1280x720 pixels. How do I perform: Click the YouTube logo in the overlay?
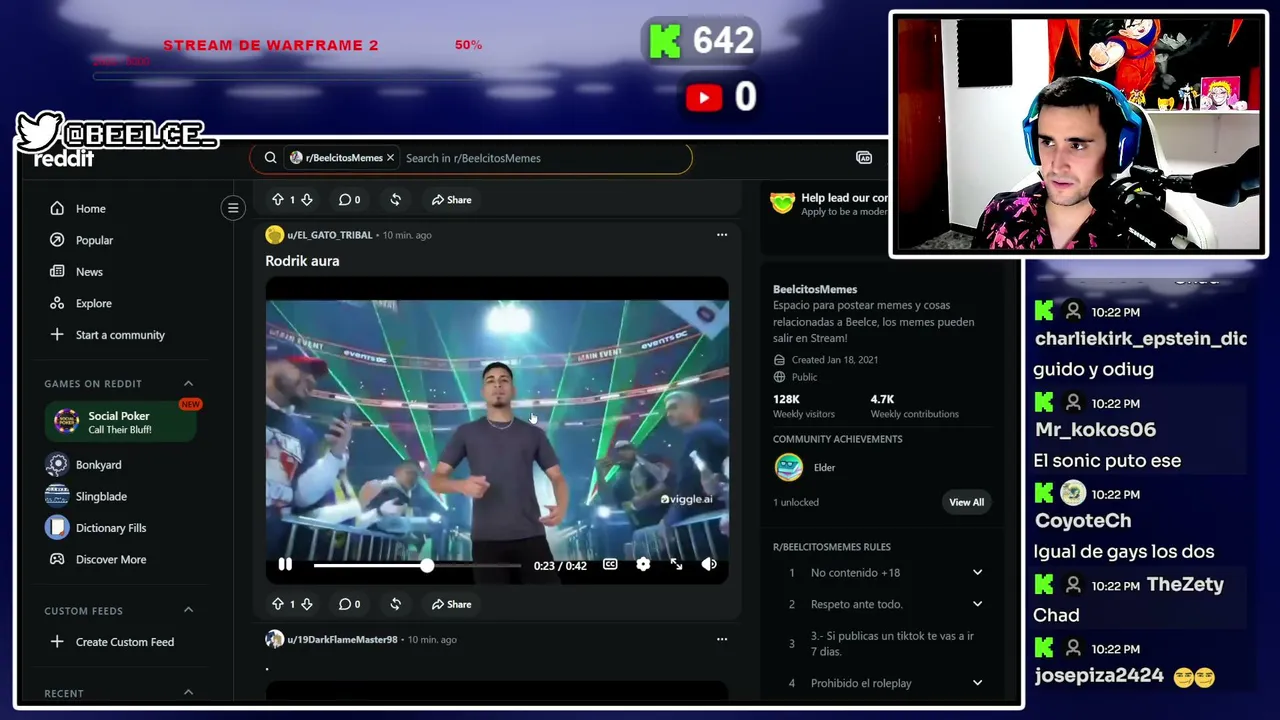point(704,97)
